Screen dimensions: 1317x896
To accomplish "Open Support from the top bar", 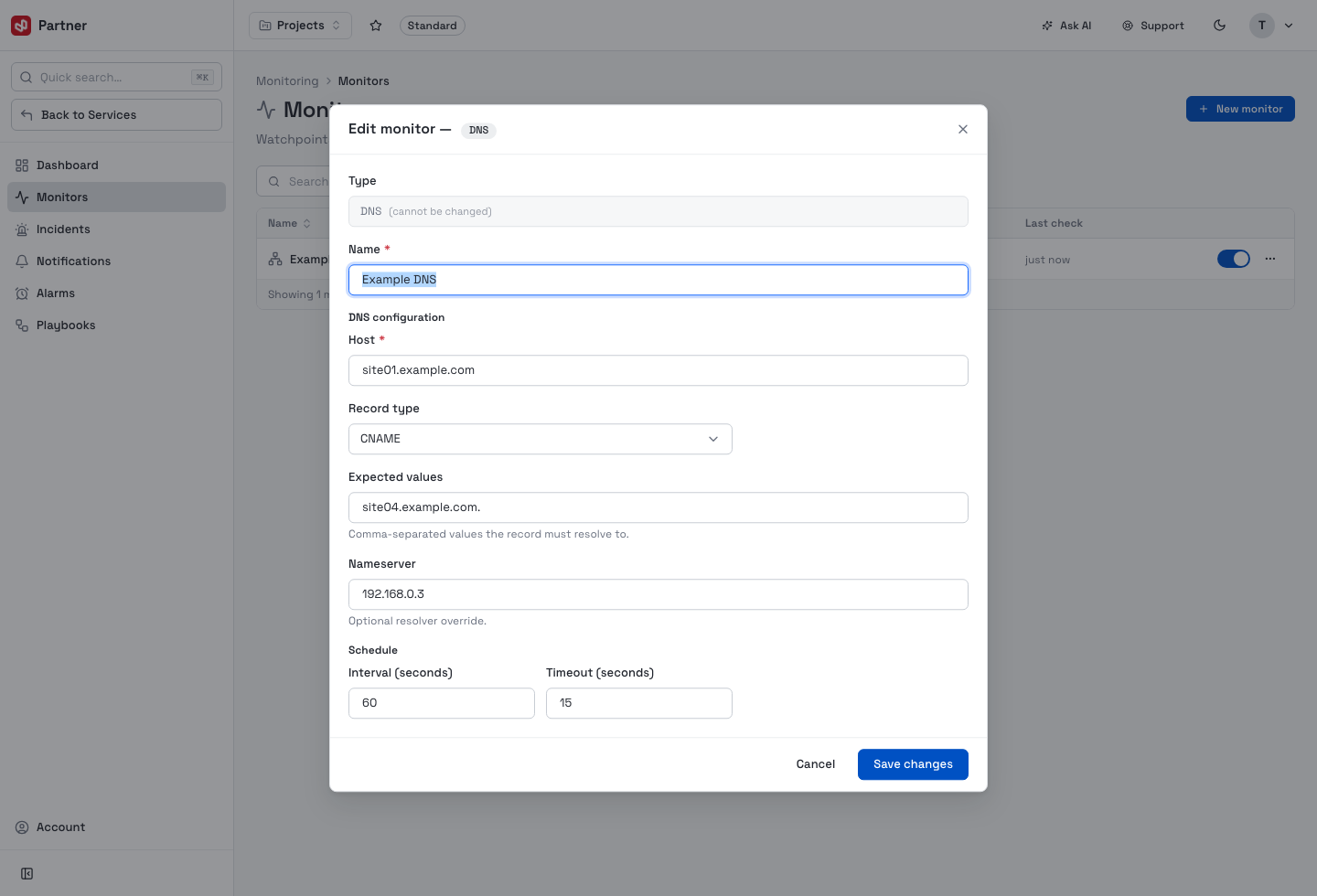I will (x=1153, y=26).
